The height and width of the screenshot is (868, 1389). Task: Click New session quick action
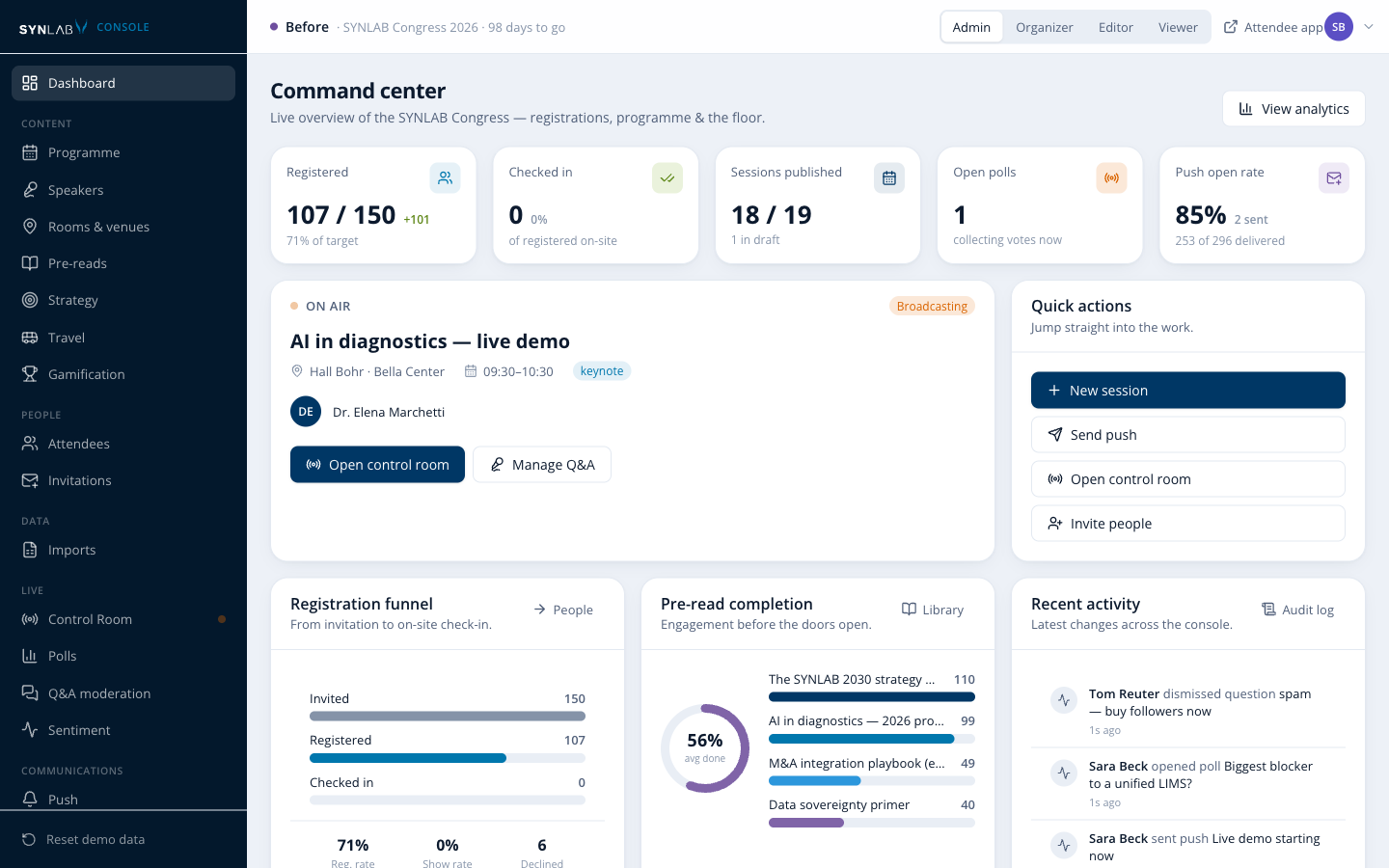tap(1188, 391)
